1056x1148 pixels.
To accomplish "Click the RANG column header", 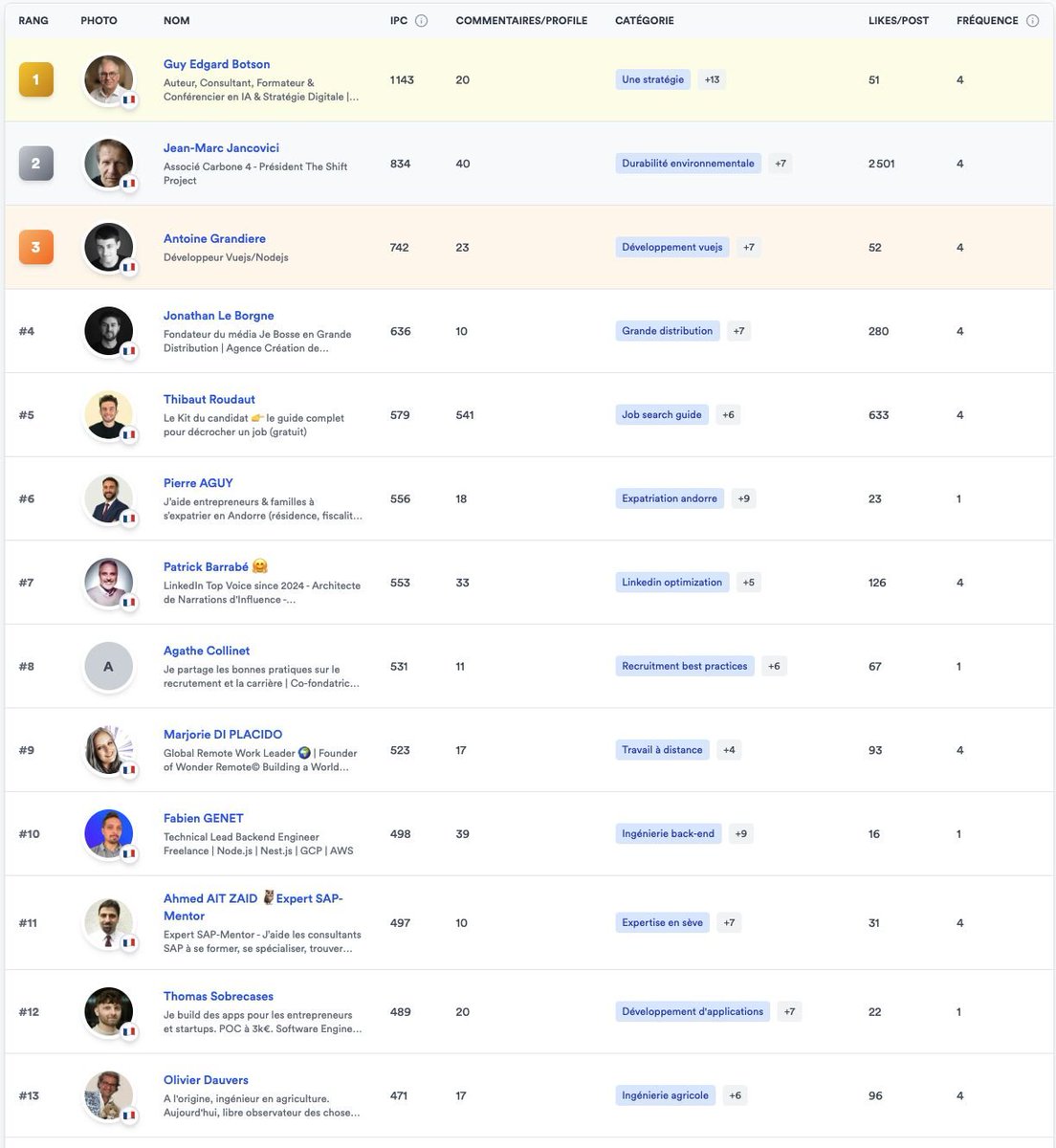I will point(33,21).
